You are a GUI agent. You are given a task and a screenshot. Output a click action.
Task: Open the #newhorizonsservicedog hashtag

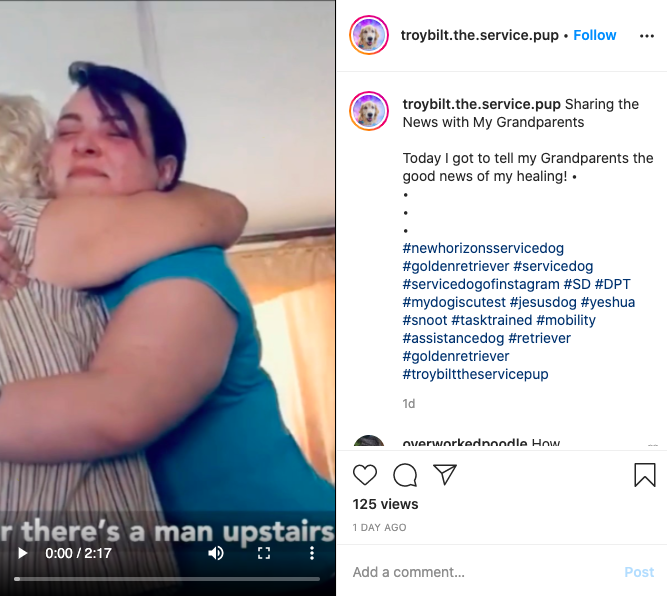[x=483, y=248]
